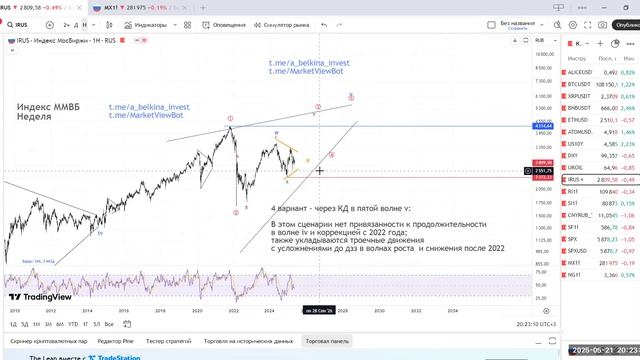Image resolution: width=640 pixels, height=360 pixels.
Task: Select the Д daily interval
Action: [x=76, y=25]
